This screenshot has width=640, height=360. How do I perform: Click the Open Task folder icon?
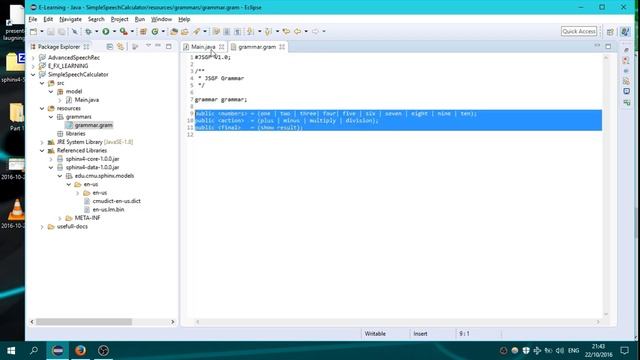pyautogui.click(x=185, y=31)
